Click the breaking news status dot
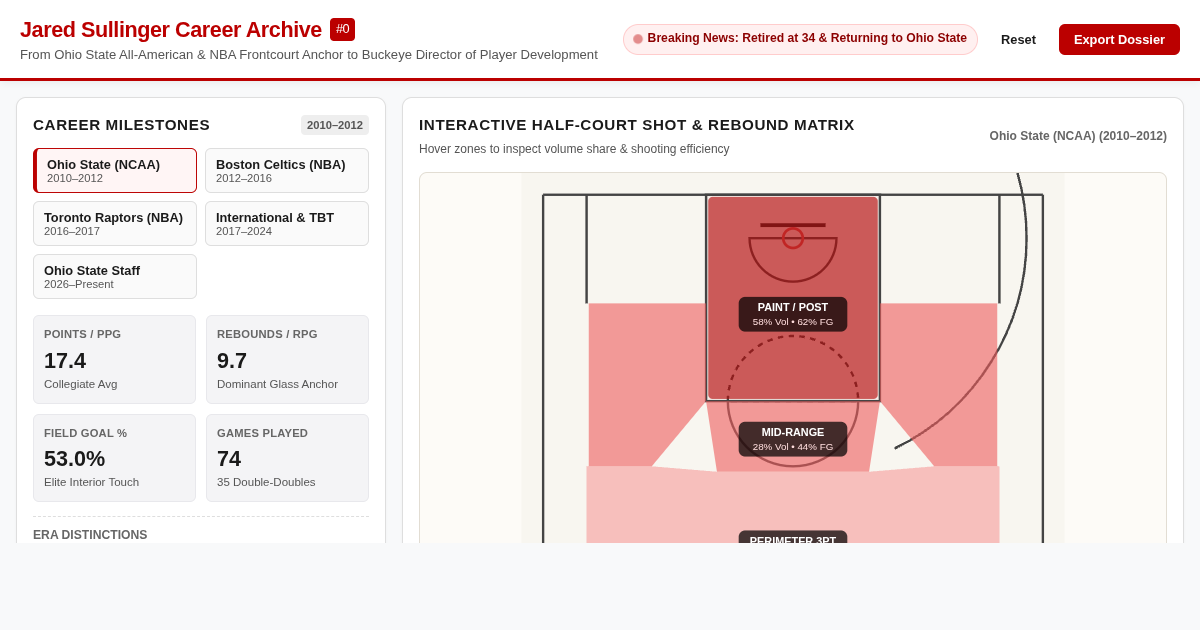The width and height of the screenshot is (1200, 630). (x=638, y=39)
